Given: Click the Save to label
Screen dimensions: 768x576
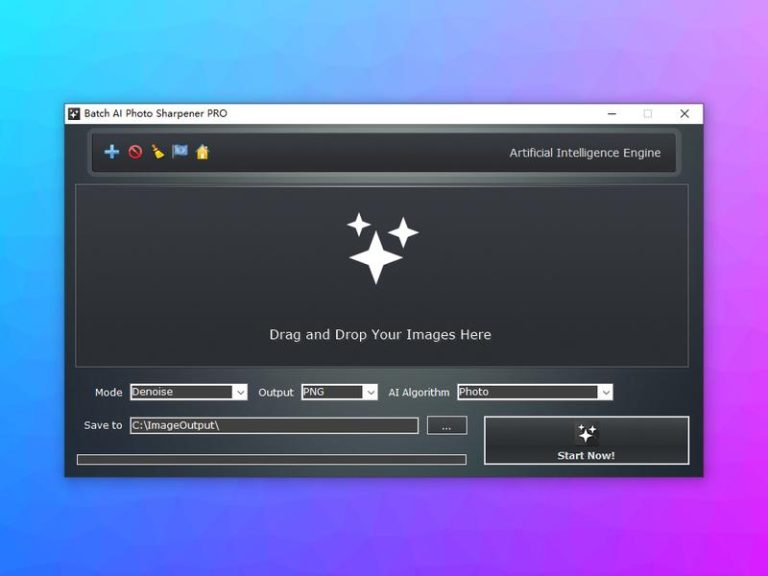Looking at the screenshot, I should pos(103,425).
